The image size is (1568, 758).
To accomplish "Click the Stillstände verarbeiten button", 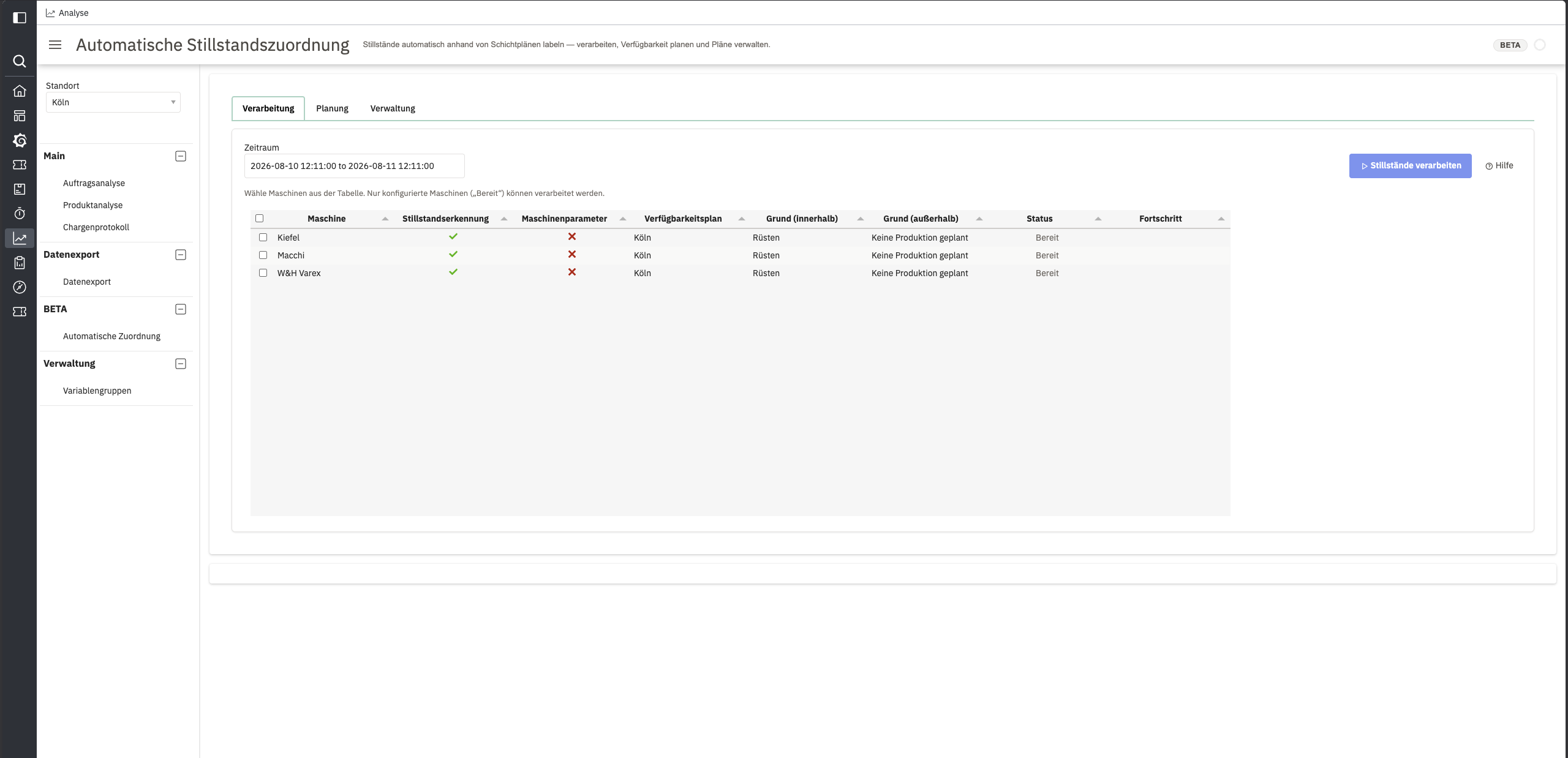I will coord(1410,166).
